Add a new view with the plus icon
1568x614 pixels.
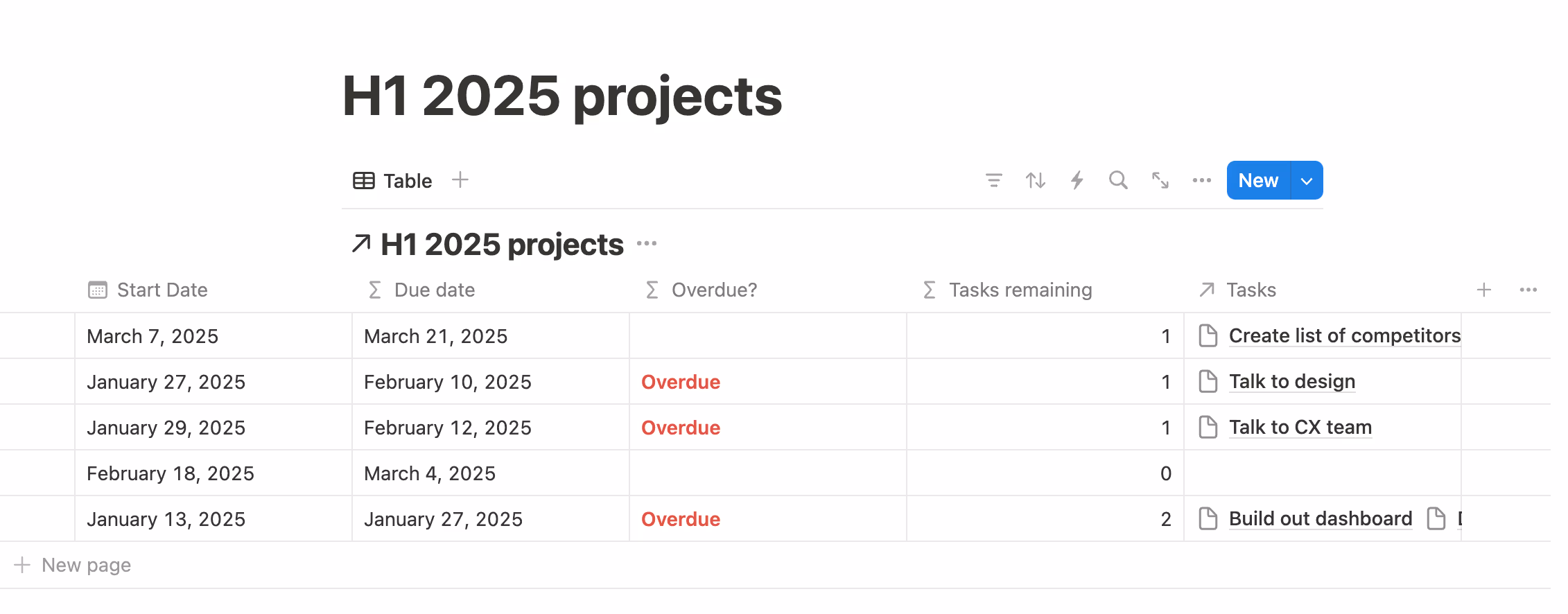[x=460, y=180]
